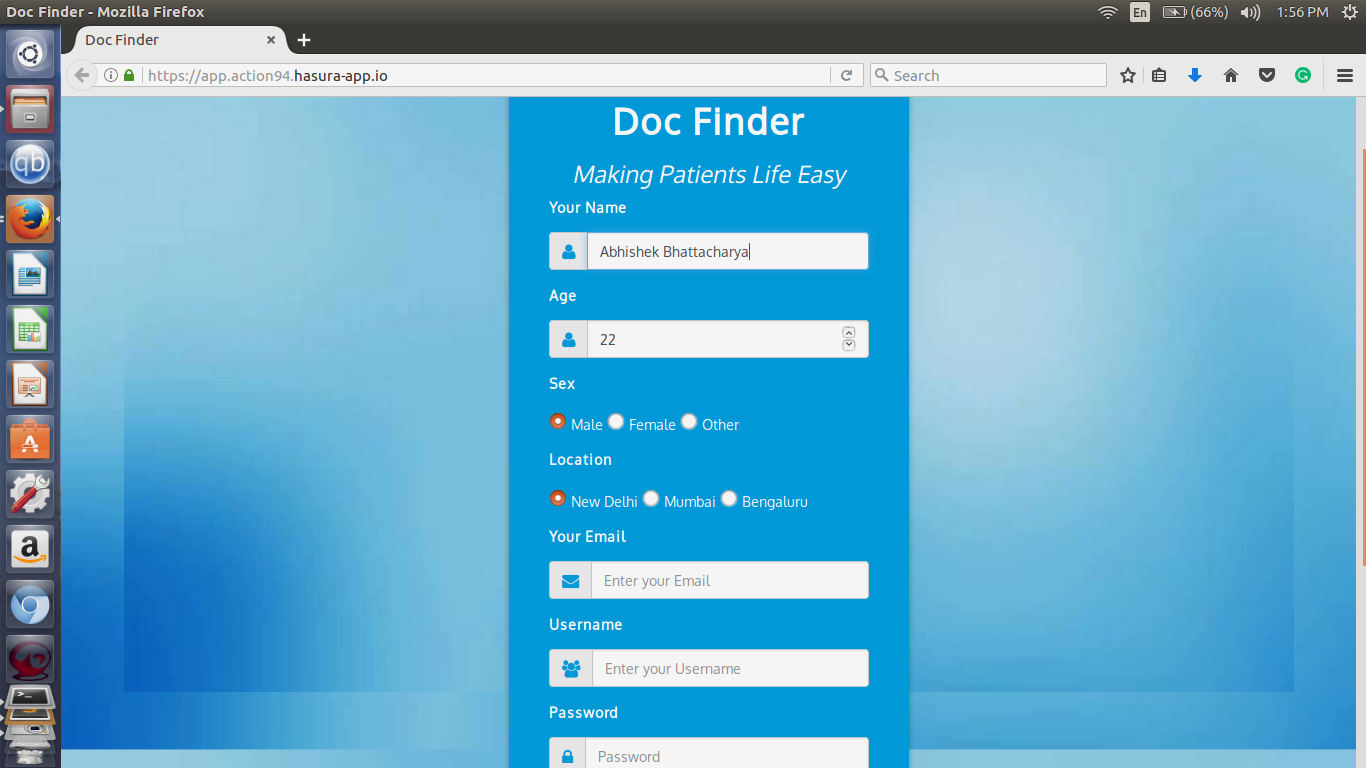Open the sound volume indicator
The image size is (1366, 768).
(1250, 12)
